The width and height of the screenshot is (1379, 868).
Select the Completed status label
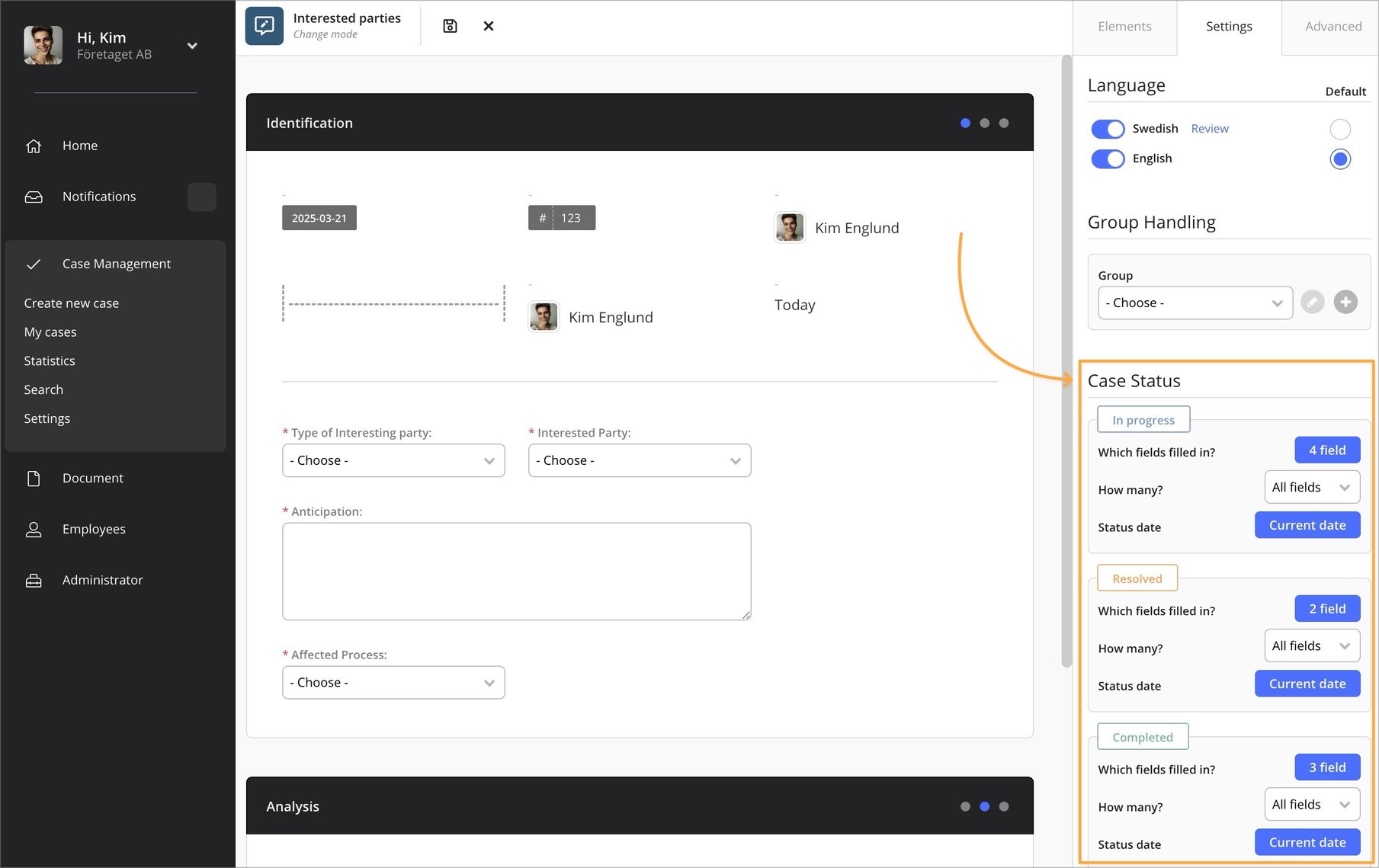pos(1143,737)
